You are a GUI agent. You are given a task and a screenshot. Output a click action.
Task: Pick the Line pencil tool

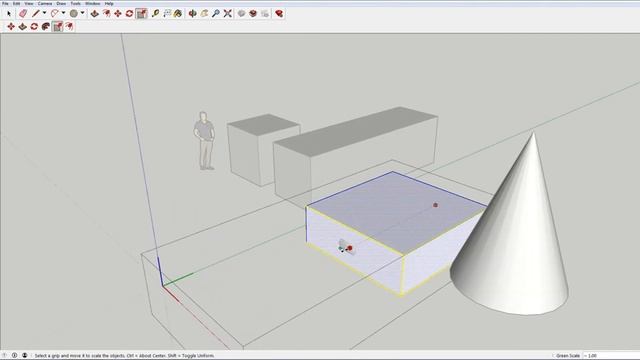(36, 13)
